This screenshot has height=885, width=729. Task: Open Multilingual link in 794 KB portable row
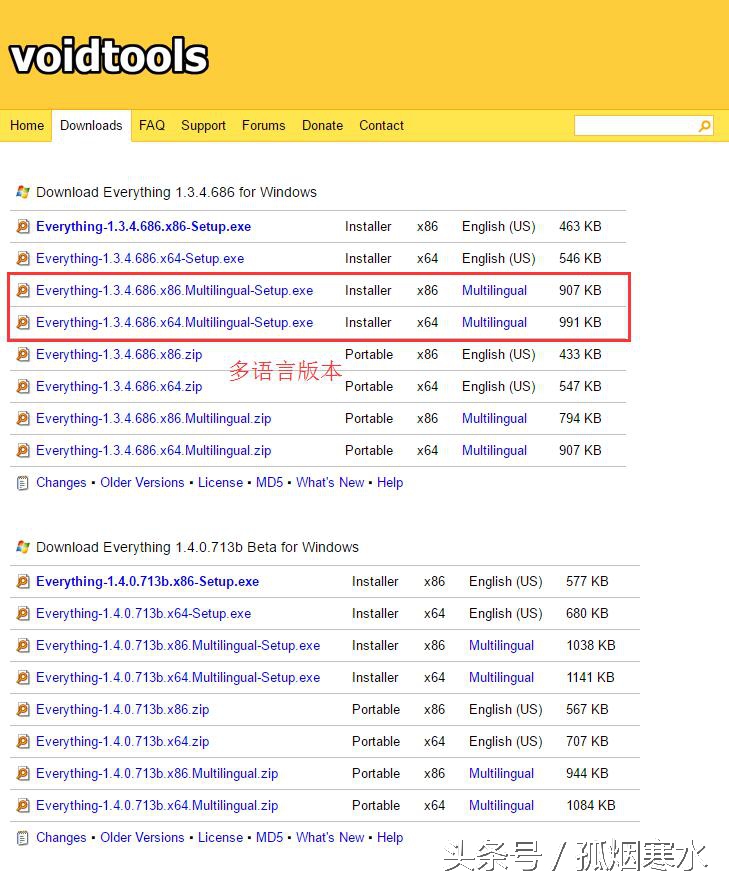(x=494, y=419)
